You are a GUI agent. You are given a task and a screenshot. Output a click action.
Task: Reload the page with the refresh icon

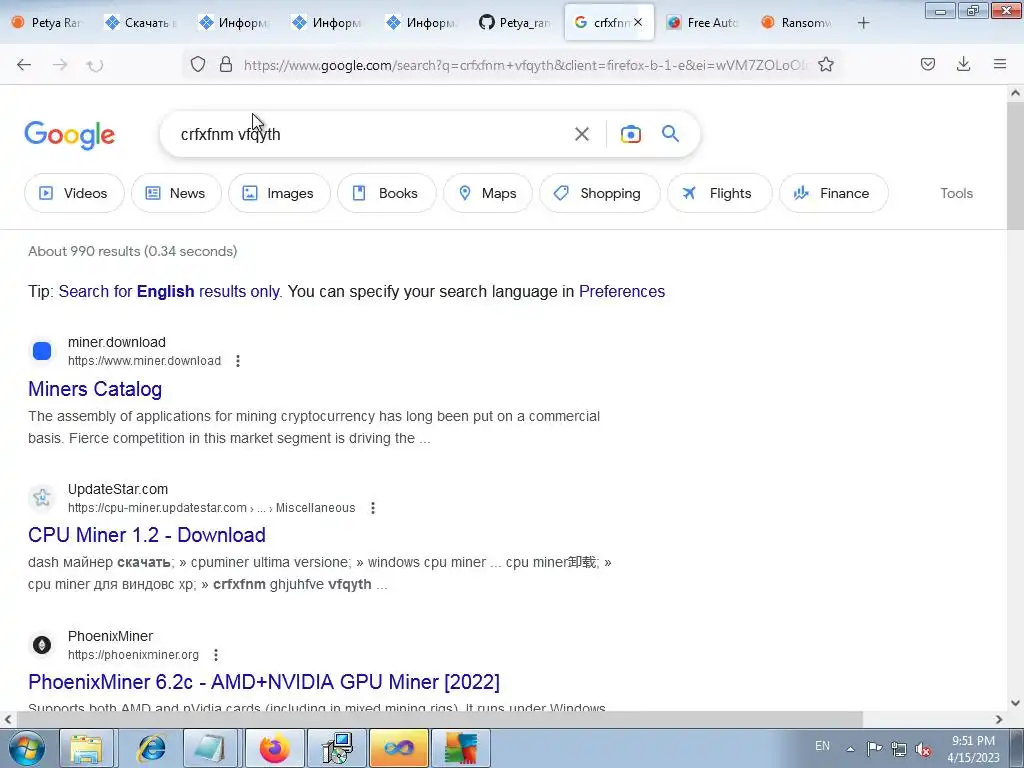95,65
